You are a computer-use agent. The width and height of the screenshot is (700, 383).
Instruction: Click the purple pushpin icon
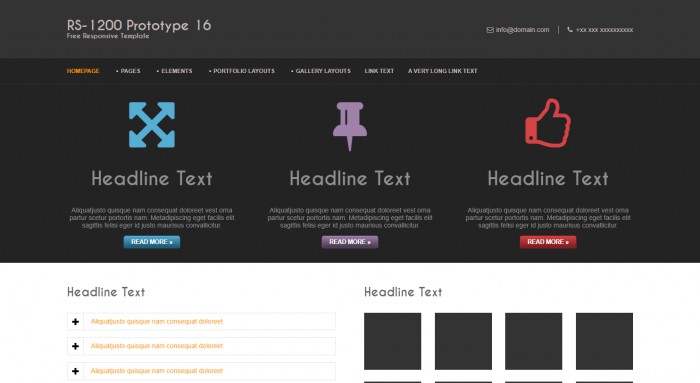point(350,126)
